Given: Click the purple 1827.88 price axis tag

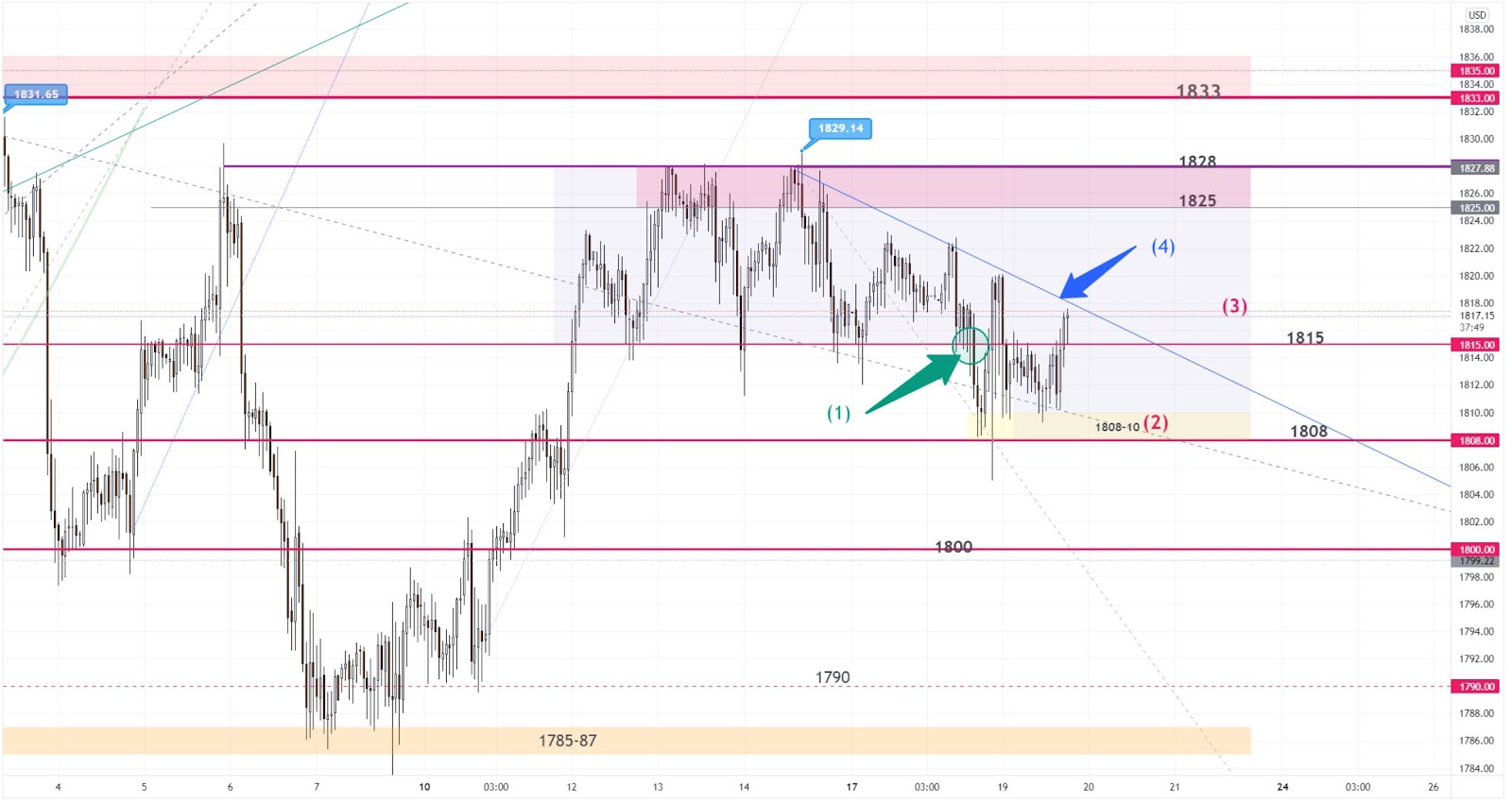Looking at the screenshot, I should pyautogui.click(x=1476, y=168).
